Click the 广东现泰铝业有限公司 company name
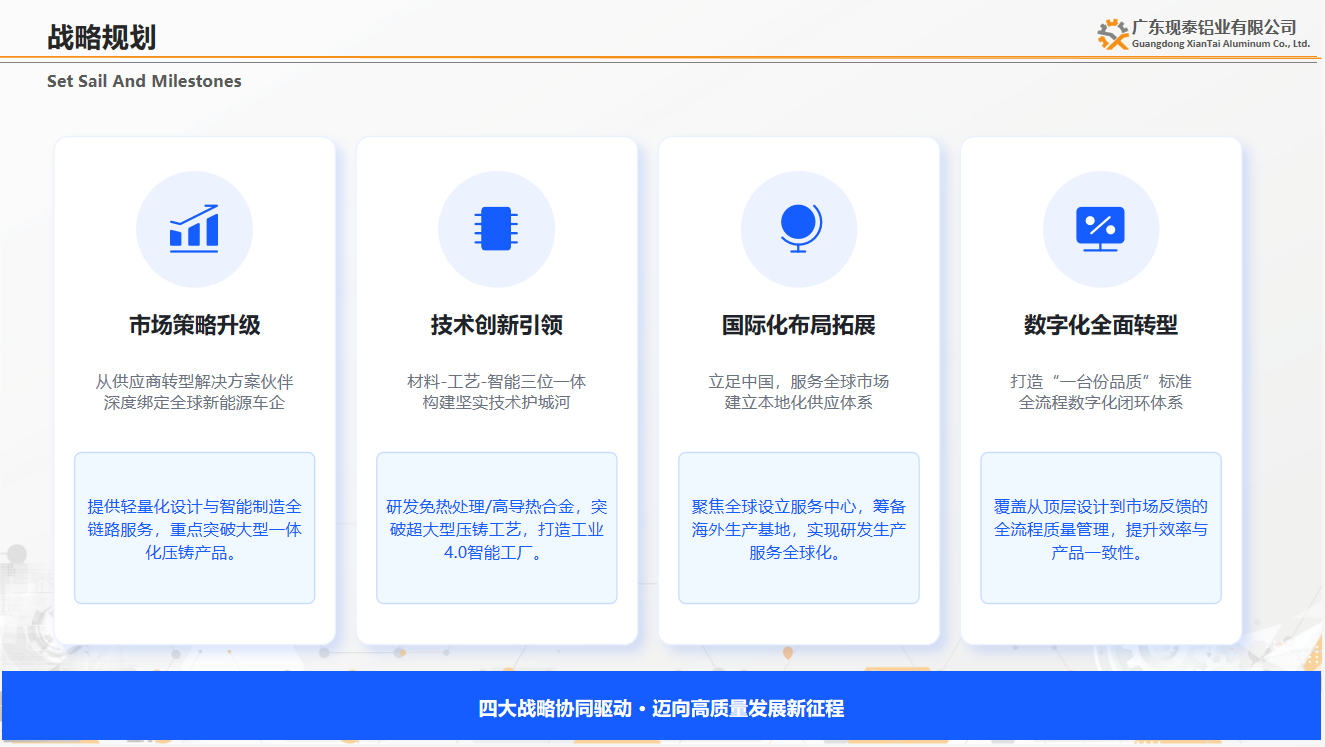 click(x=1214, y=27)
